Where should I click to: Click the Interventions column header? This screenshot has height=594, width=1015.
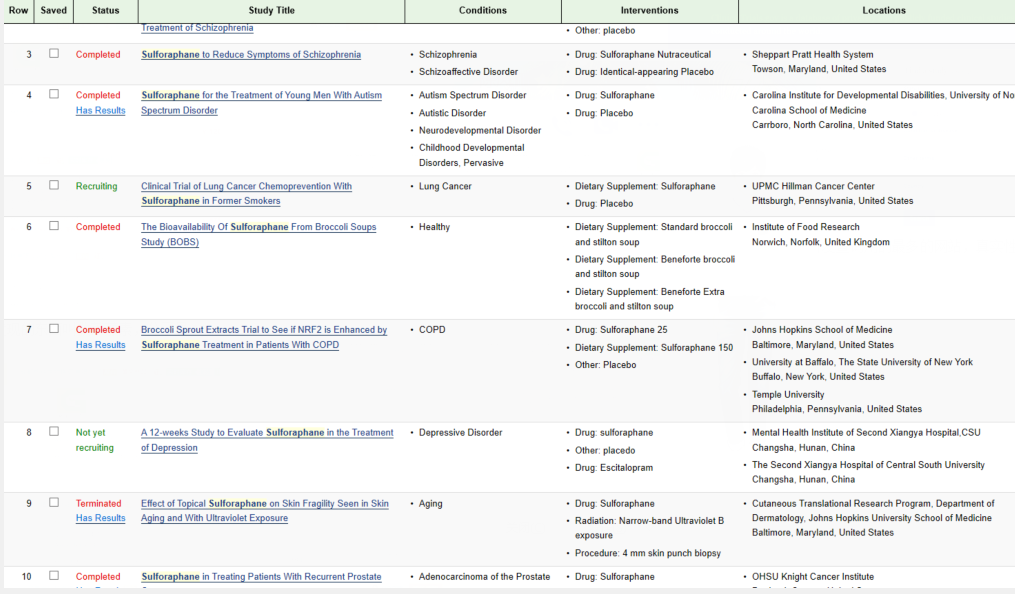coord(649,11)
